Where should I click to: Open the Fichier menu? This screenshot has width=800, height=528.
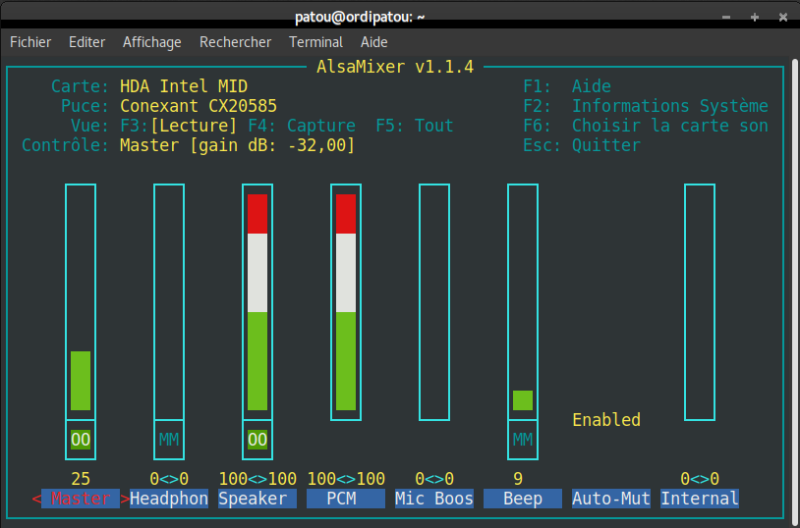pyautogui.click(x=31, y=42)
